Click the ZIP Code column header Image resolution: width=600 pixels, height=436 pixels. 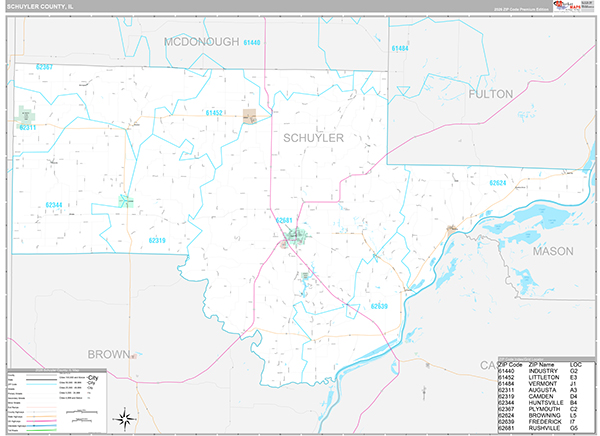point(510,365)
